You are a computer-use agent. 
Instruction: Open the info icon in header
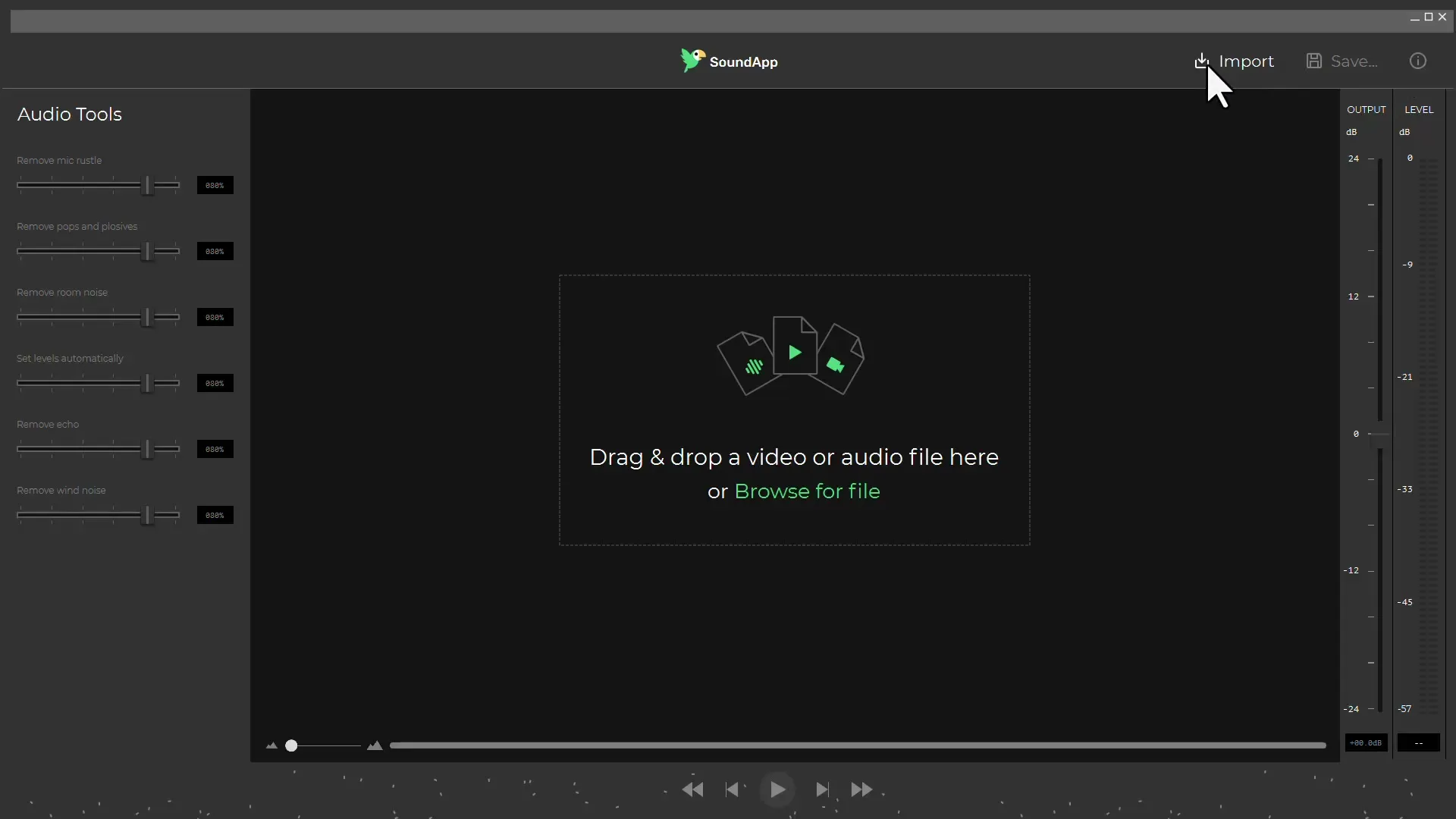point(1418,61)
